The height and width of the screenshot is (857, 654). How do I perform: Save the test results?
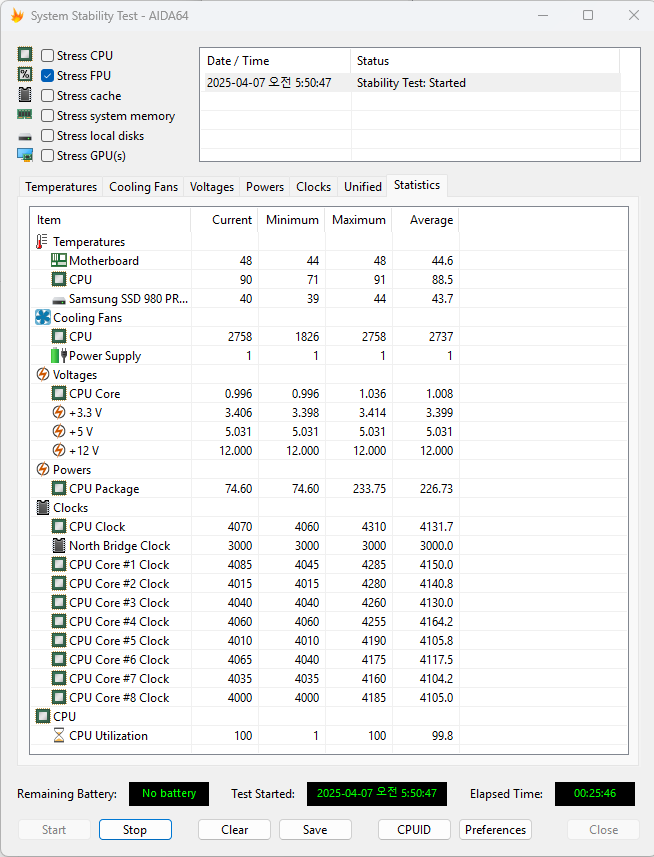tap(315, 830)
